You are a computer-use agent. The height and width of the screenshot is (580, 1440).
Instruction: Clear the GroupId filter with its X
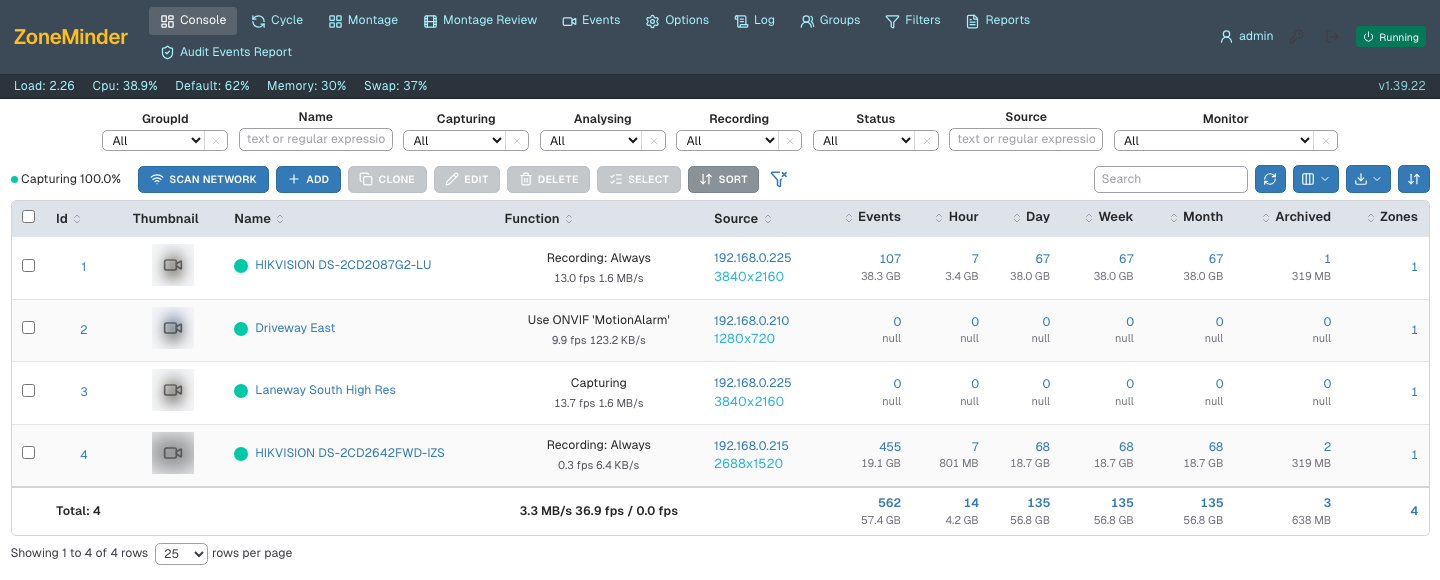tap(217, 141)
